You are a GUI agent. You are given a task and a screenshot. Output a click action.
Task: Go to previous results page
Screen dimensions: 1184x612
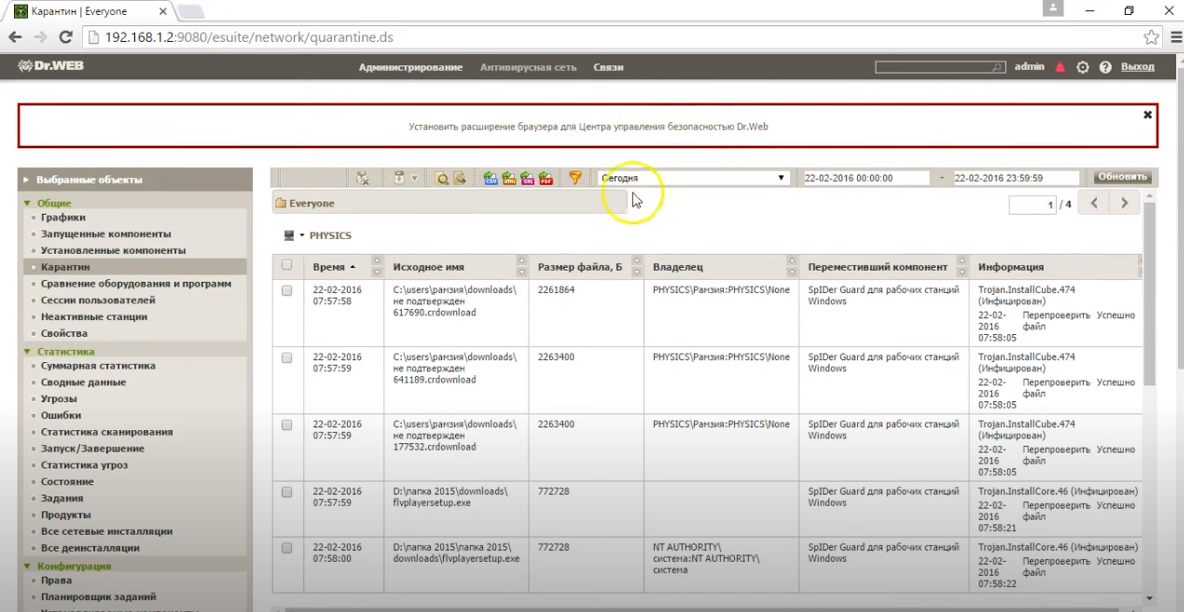(x=1093, y=203)
